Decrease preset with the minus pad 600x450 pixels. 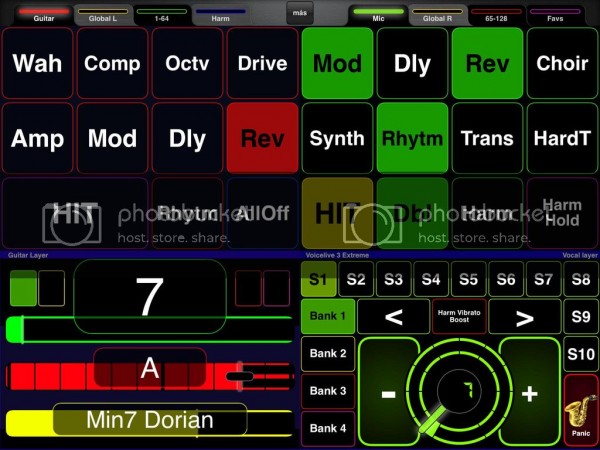tap(388, 392)
